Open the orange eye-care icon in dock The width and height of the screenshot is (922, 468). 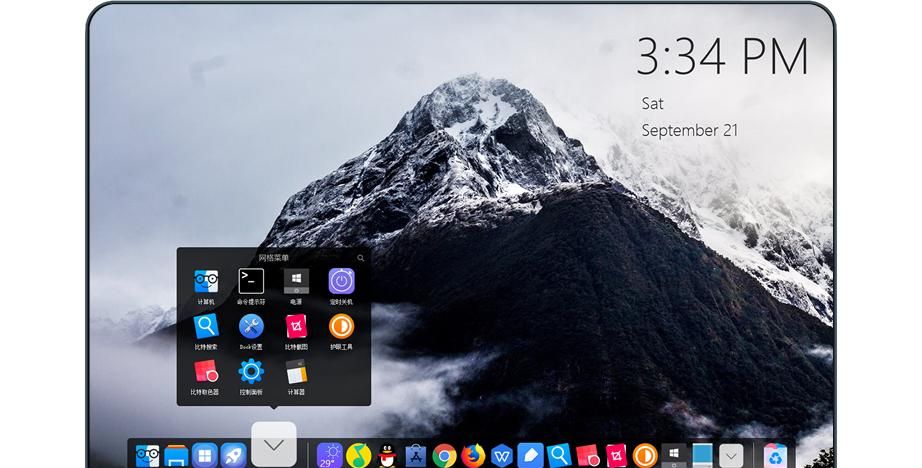click(x=645, y=456)
